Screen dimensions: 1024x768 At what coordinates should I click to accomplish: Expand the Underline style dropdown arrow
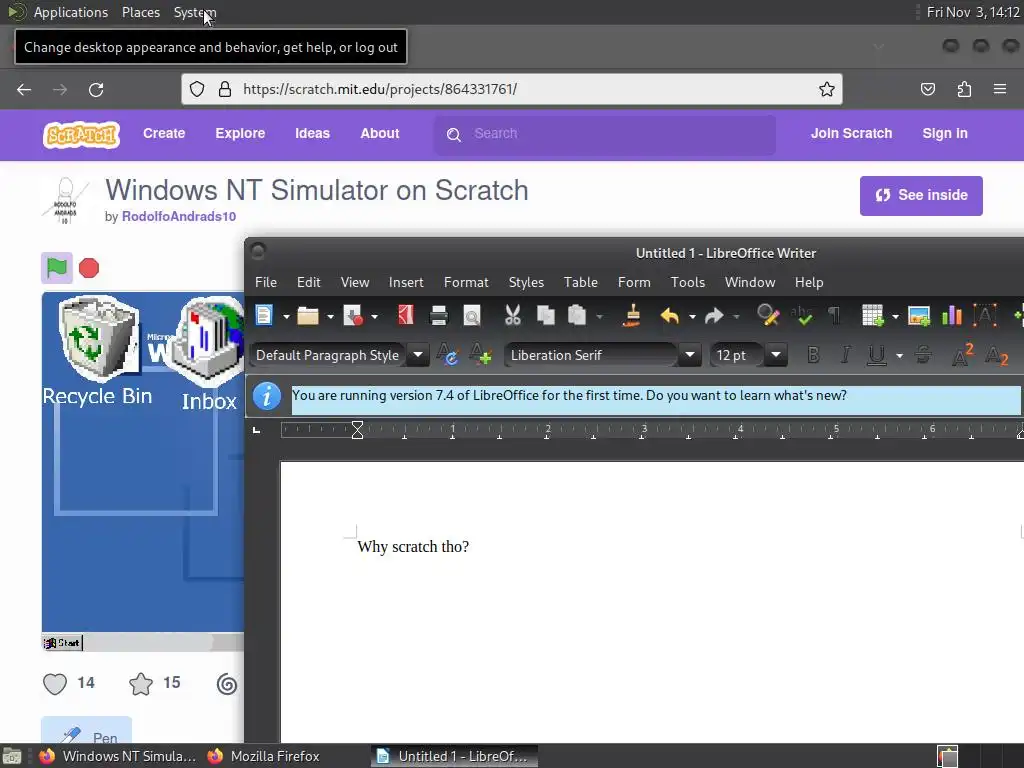pyautogui.click(x=899, y=356)
